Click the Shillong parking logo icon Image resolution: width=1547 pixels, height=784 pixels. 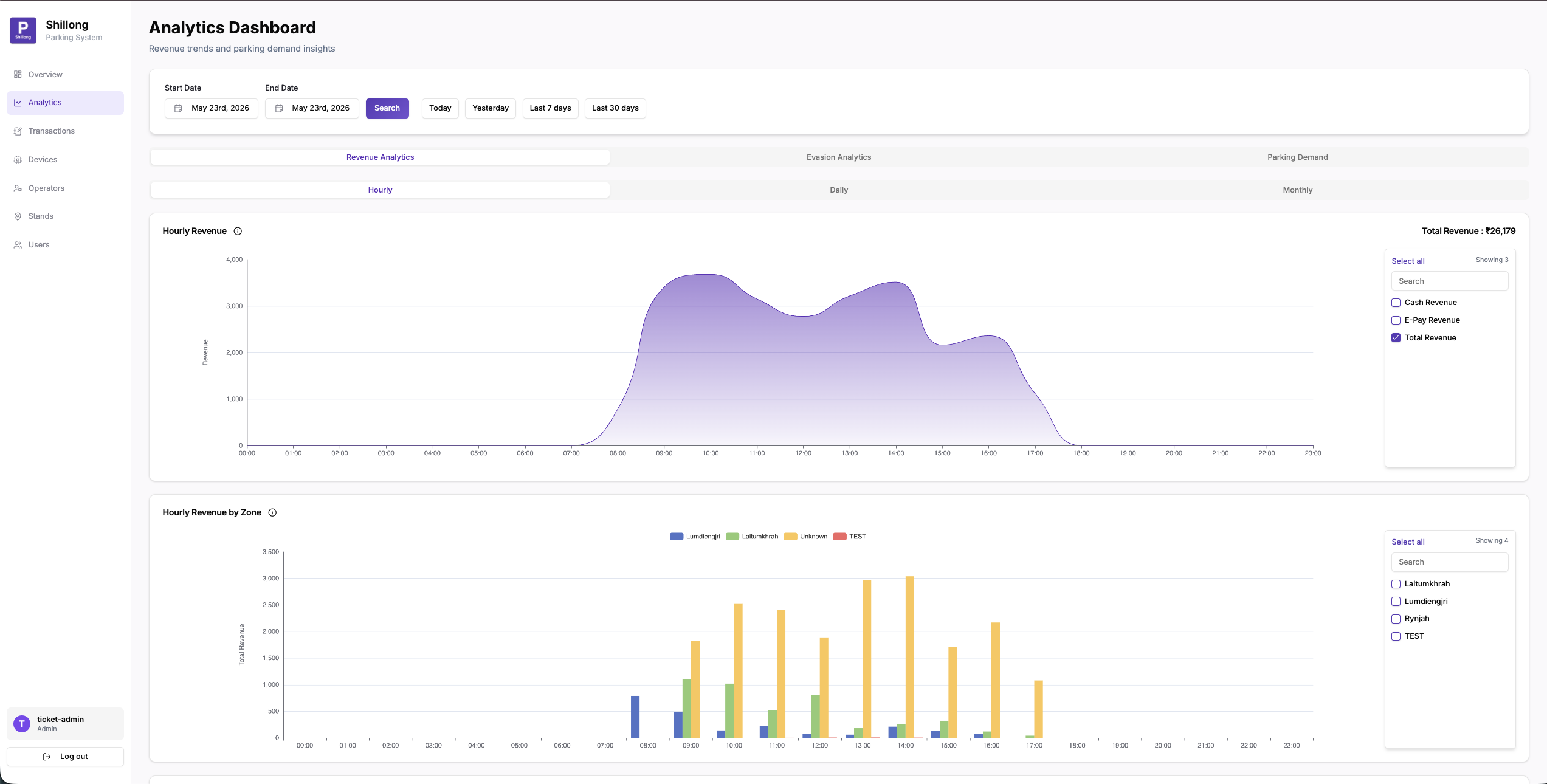[23, 30]
